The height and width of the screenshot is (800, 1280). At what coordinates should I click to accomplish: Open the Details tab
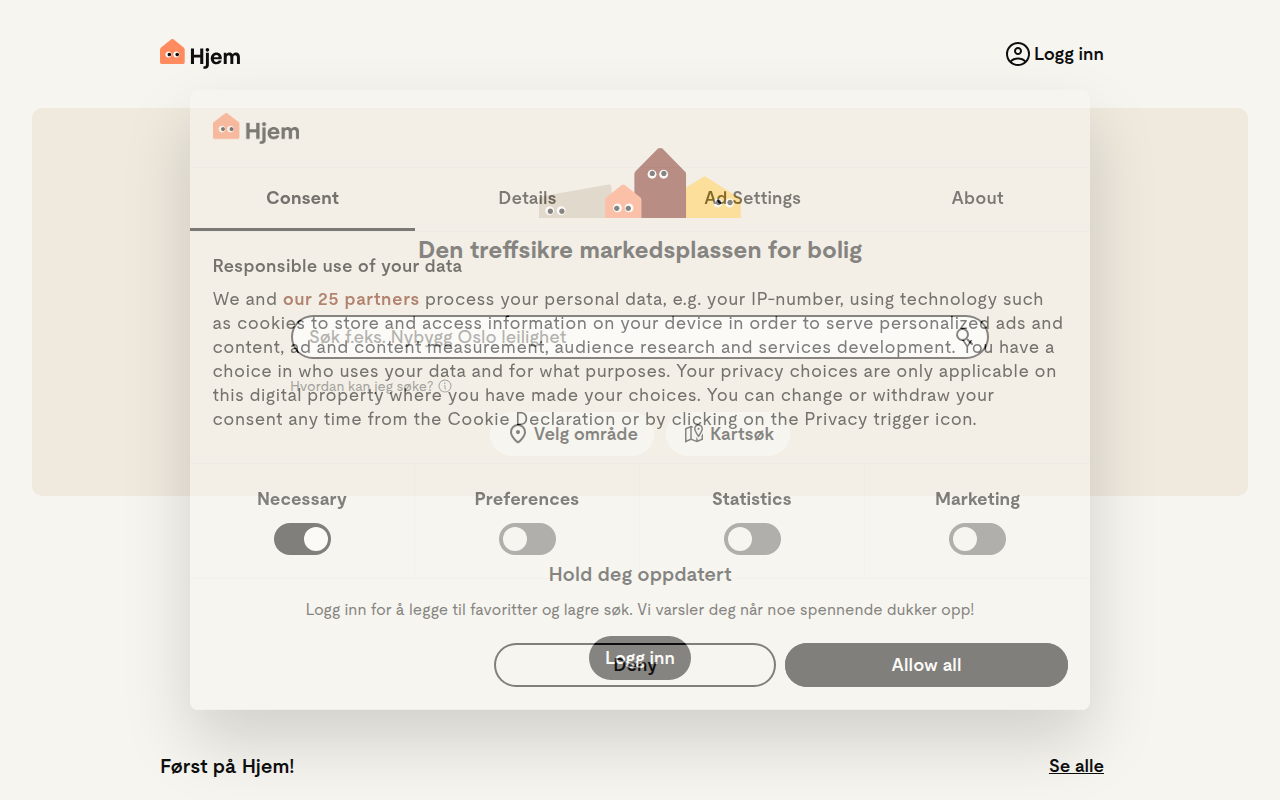tap(527, 198)
